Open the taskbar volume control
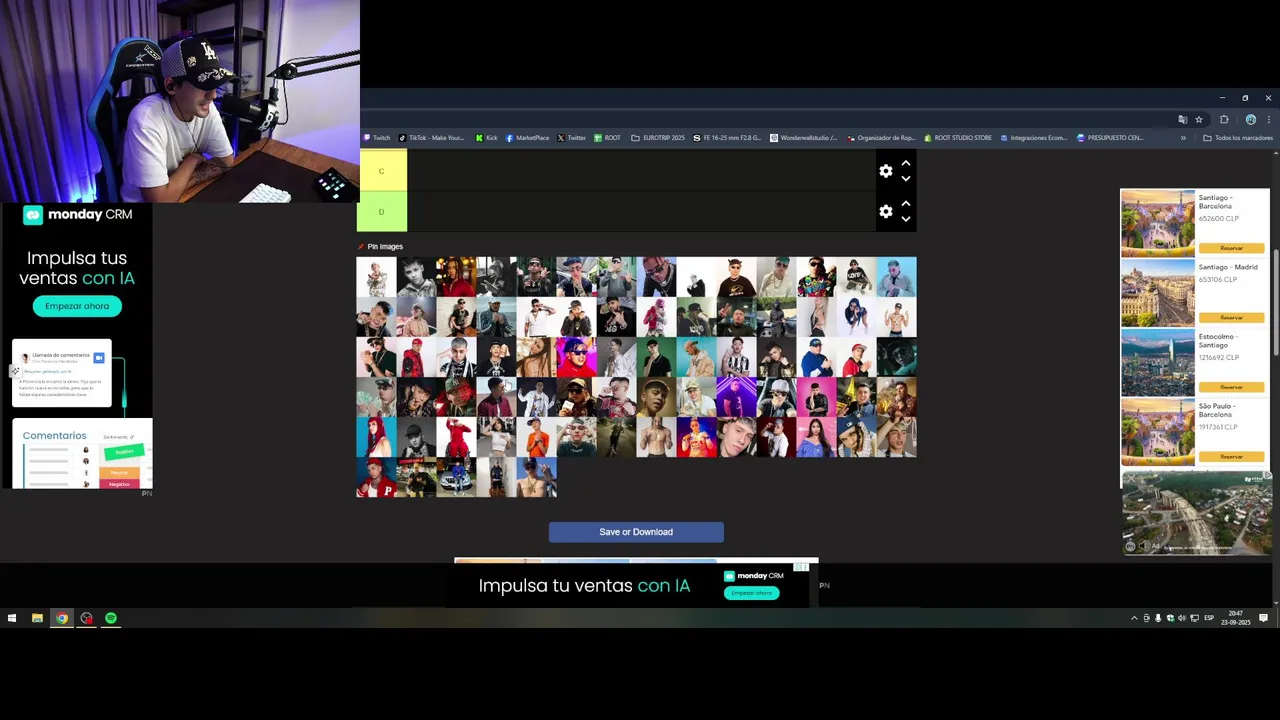The height and width of the screenshot is (720, 1280). tap(1181, 618)
